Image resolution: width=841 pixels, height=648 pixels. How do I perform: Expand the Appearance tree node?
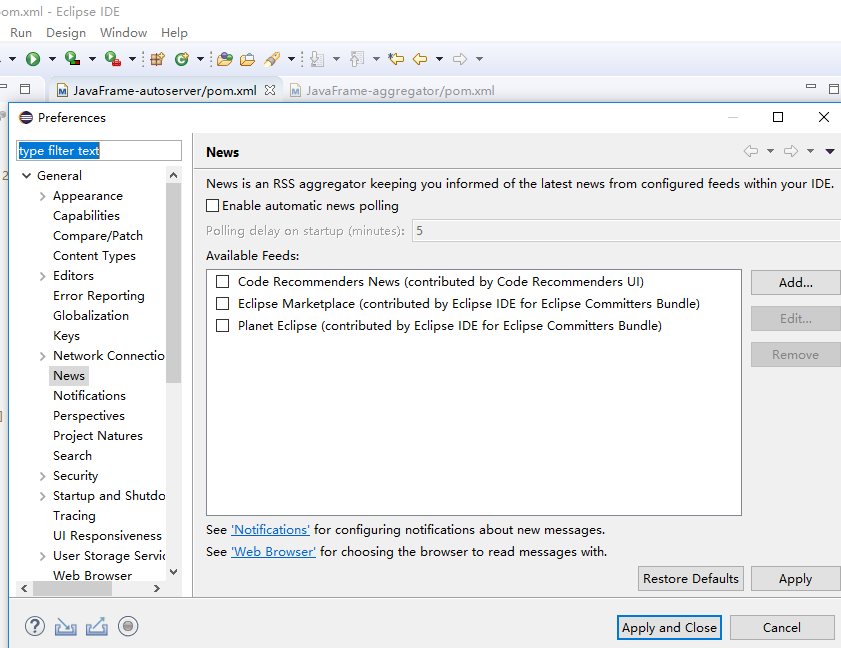click(42, 196)
